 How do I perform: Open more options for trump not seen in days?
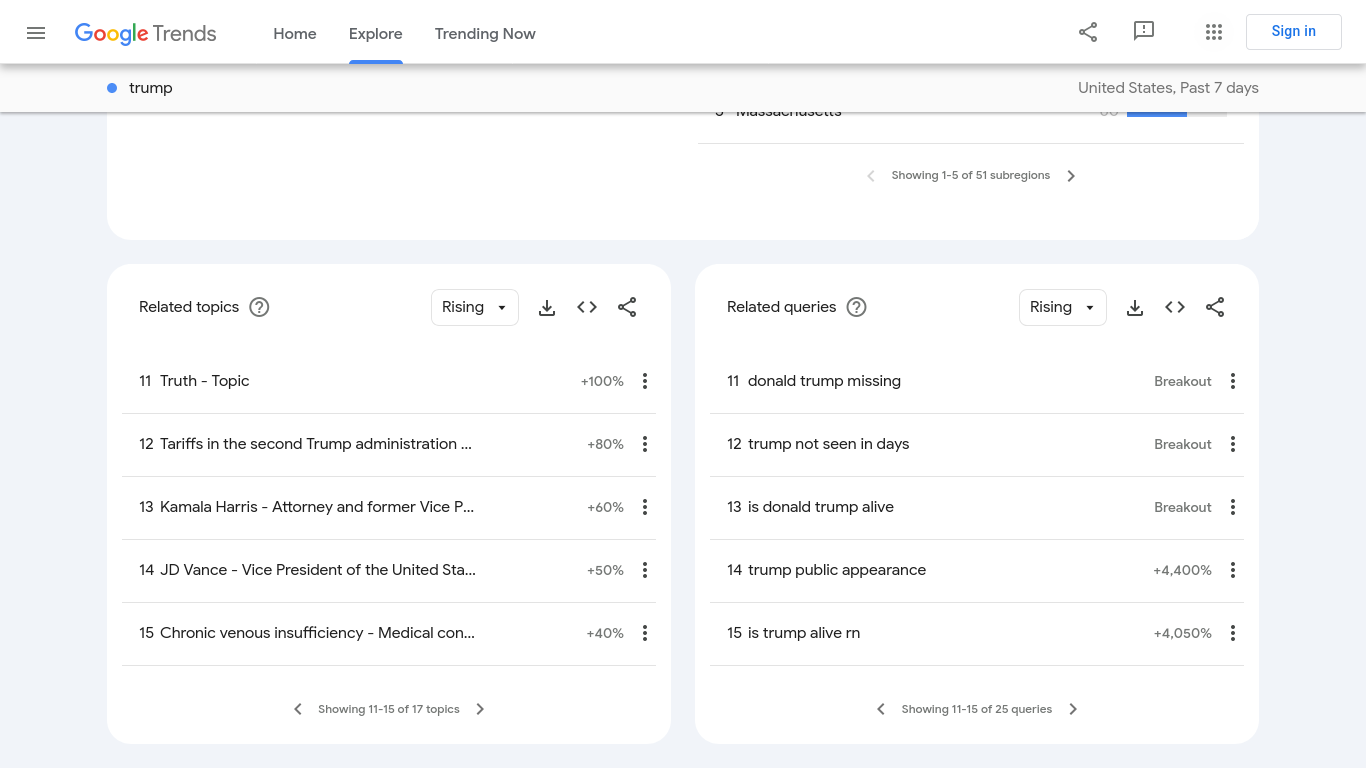(x=1233, y=444)
